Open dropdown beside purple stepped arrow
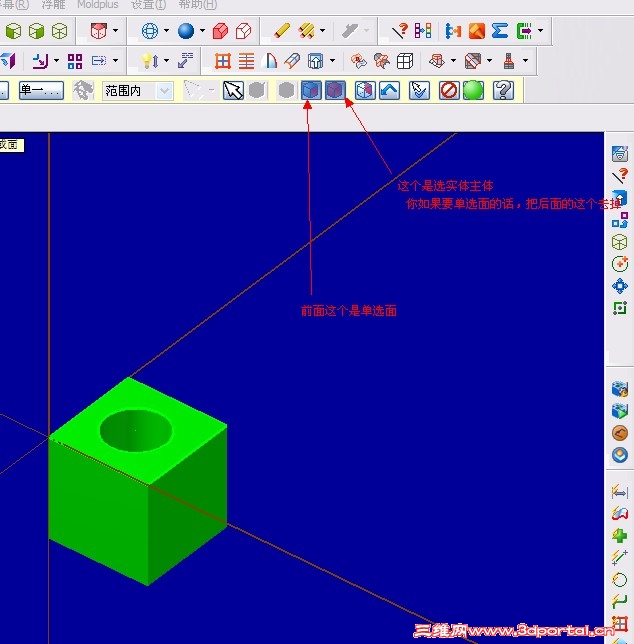 (x=56, y=61)
